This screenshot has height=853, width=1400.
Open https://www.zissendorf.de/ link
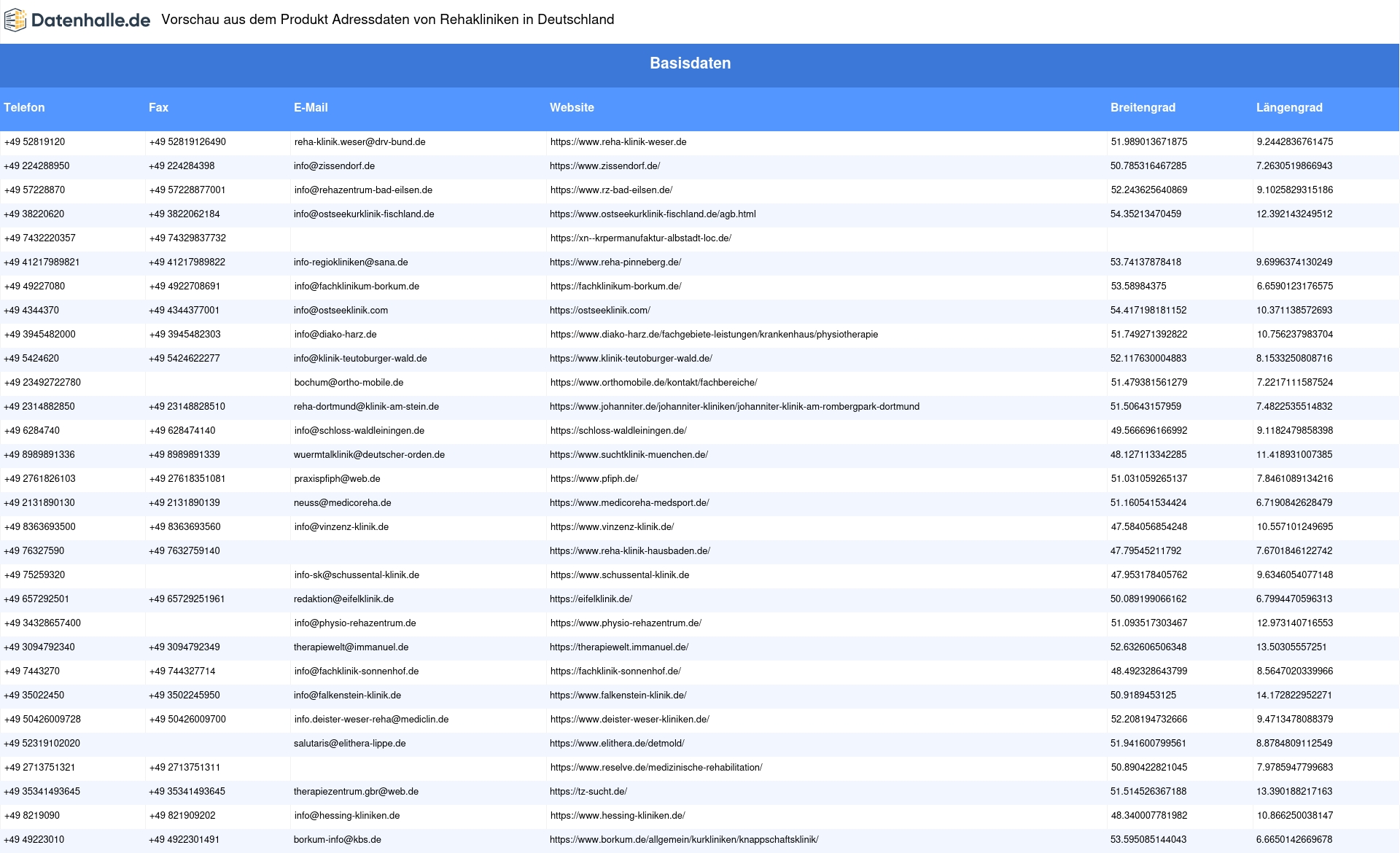605,166
